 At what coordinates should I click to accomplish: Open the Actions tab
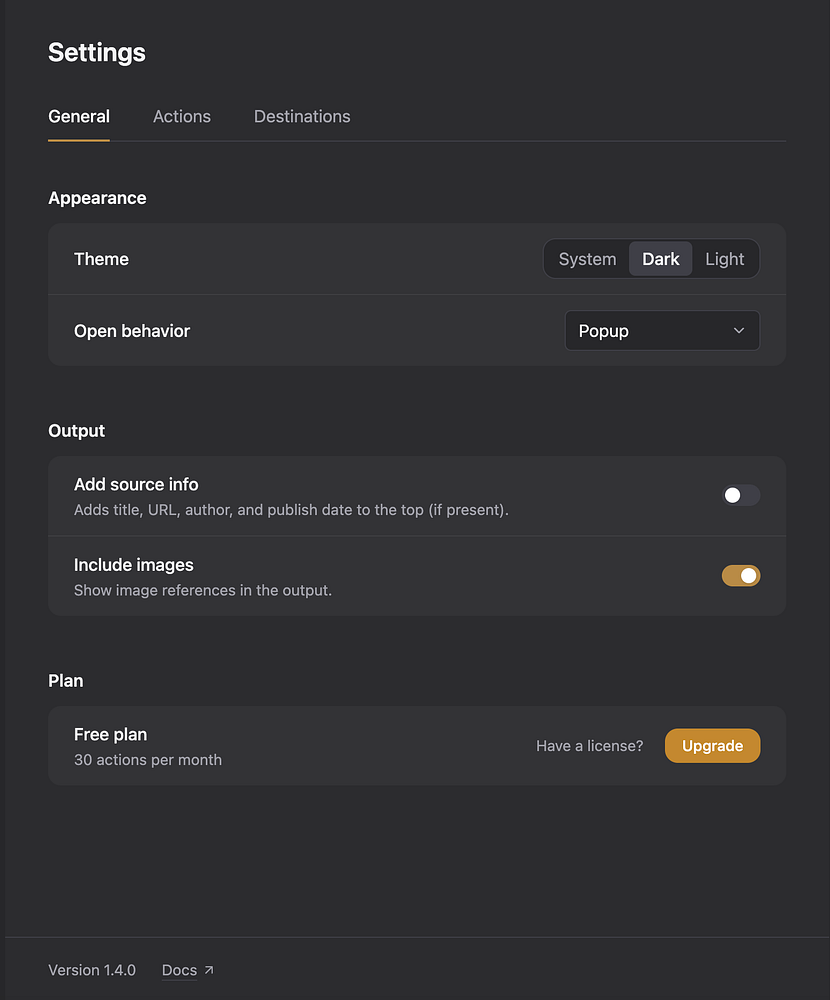(182, 117)
